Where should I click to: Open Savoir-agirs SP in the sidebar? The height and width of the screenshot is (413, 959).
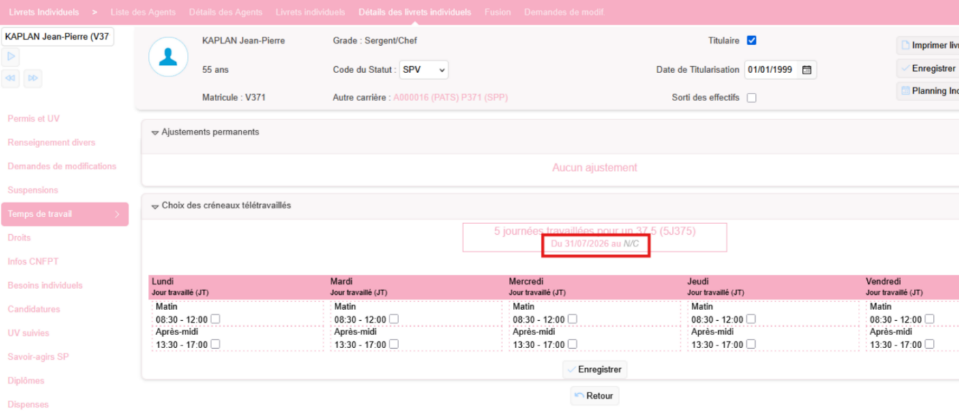point(38,357)
